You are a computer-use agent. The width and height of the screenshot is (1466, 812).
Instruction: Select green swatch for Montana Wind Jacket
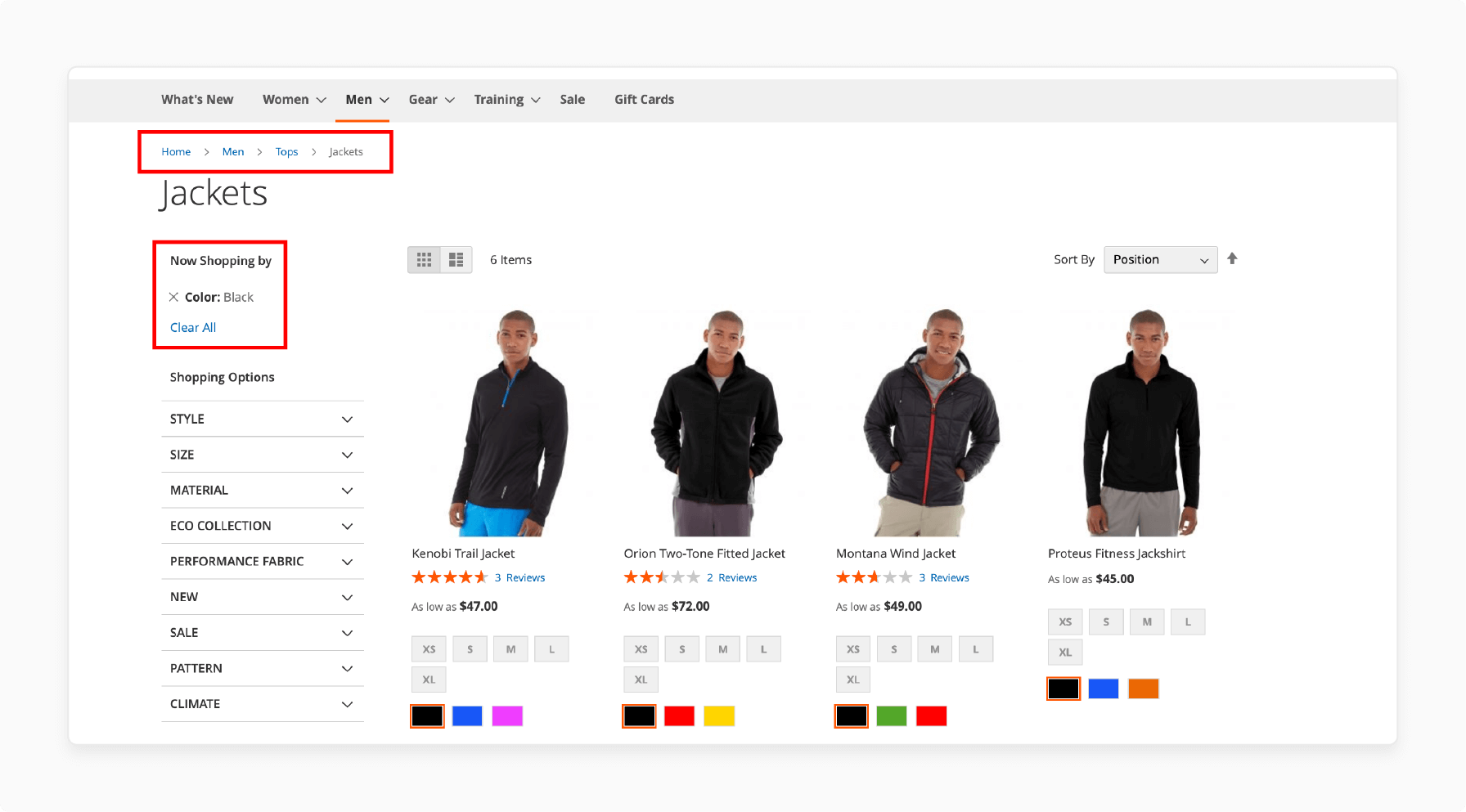click(x=892, y=716)
